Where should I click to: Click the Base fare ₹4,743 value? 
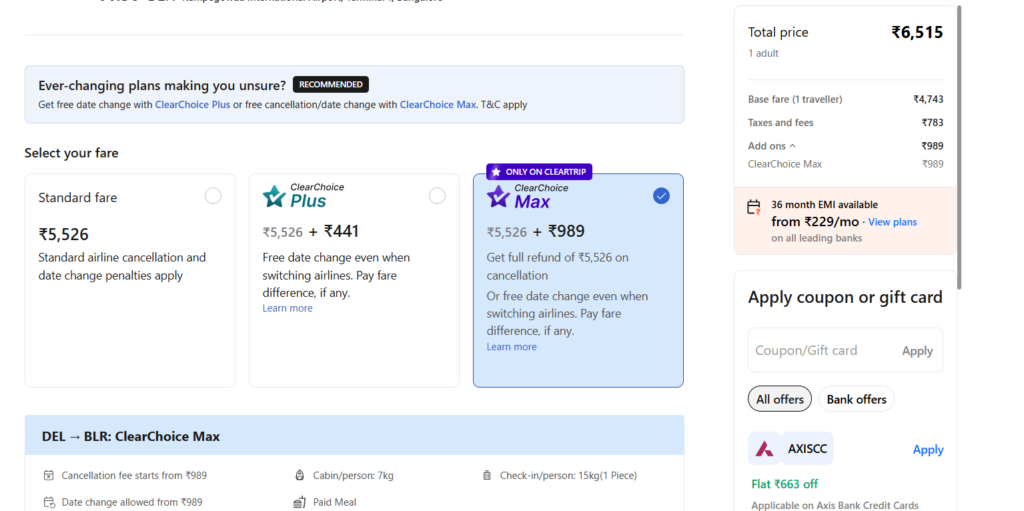(928, 99)
